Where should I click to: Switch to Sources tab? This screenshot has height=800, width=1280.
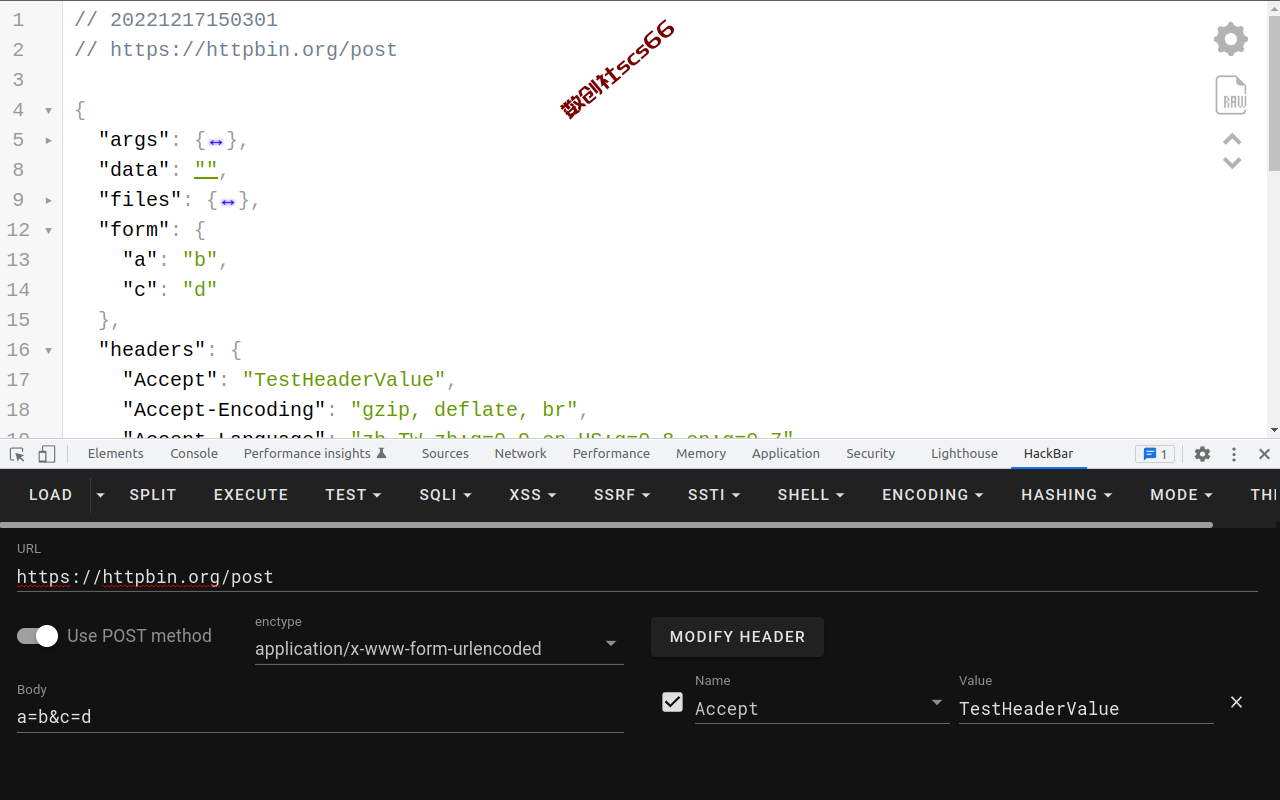[445, 454]
